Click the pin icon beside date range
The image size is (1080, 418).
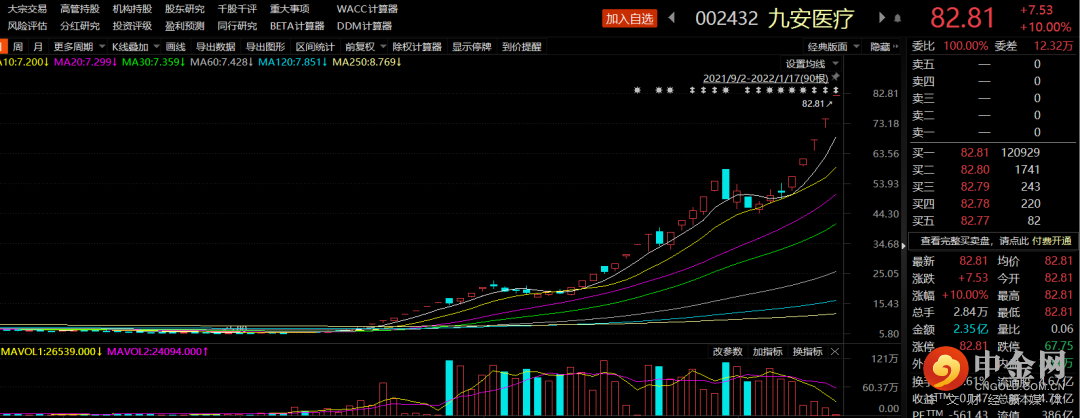(836, 77)
